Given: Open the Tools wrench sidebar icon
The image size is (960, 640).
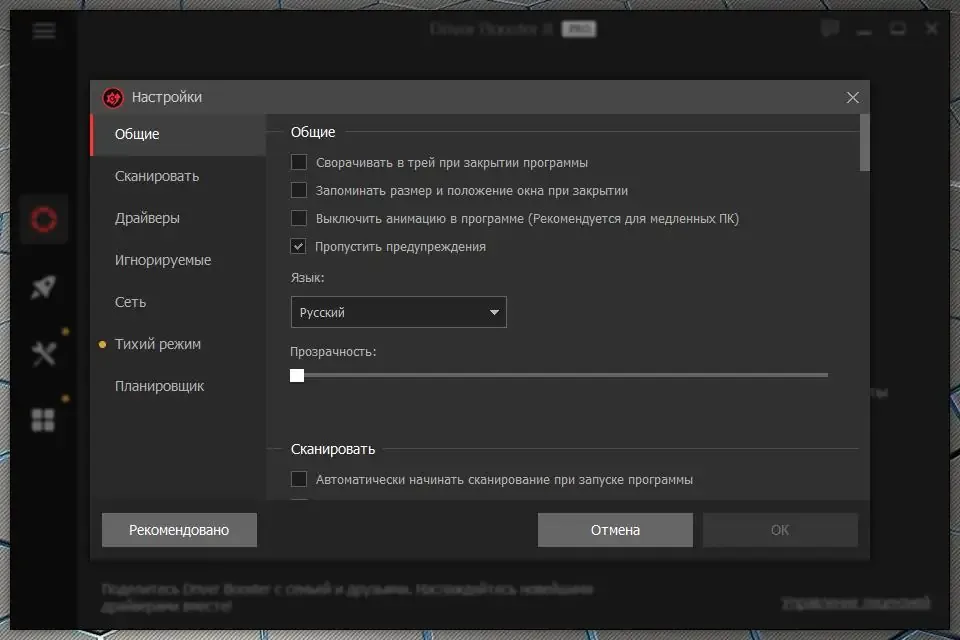Looking at the screenshot, I should 43,353.
